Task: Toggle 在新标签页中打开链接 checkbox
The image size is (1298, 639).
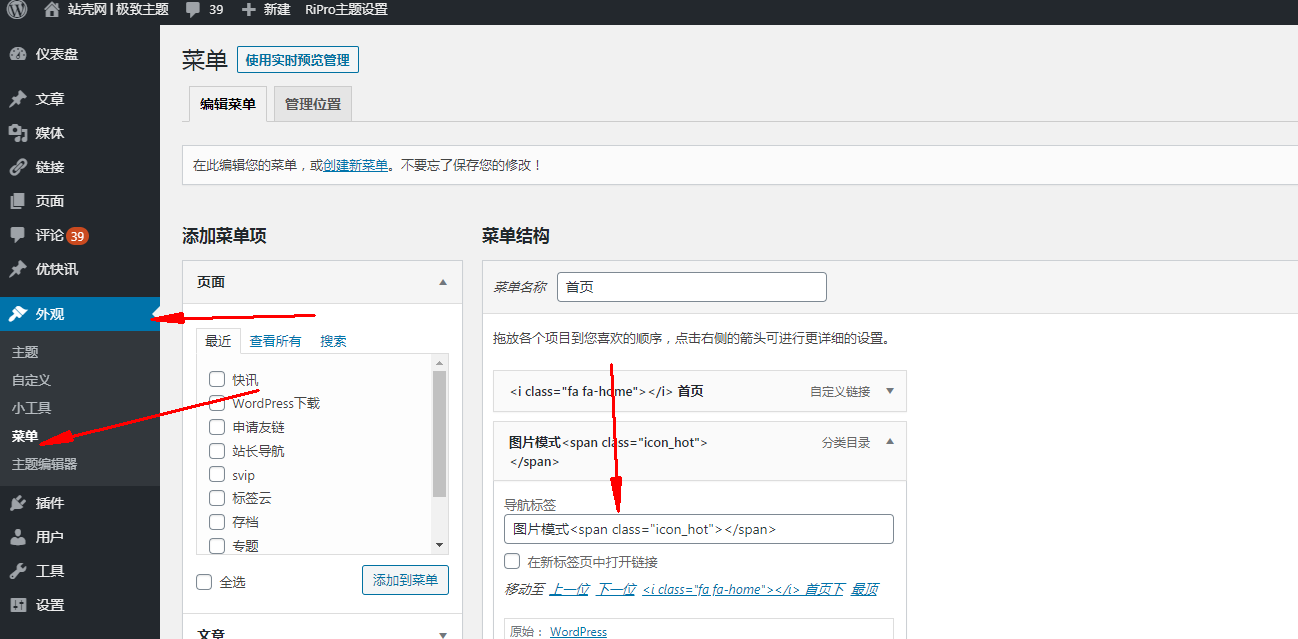Action: pyautogui.click(x=512, y=562)
